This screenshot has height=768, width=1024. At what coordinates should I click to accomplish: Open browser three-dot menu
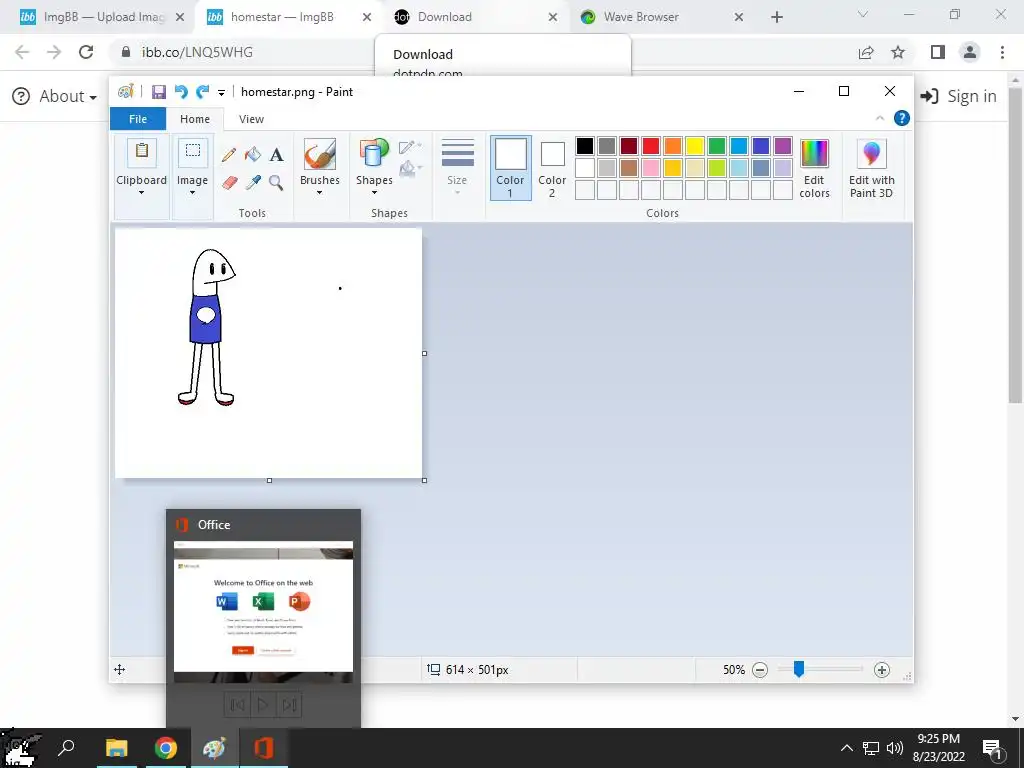pos(1002,52)
